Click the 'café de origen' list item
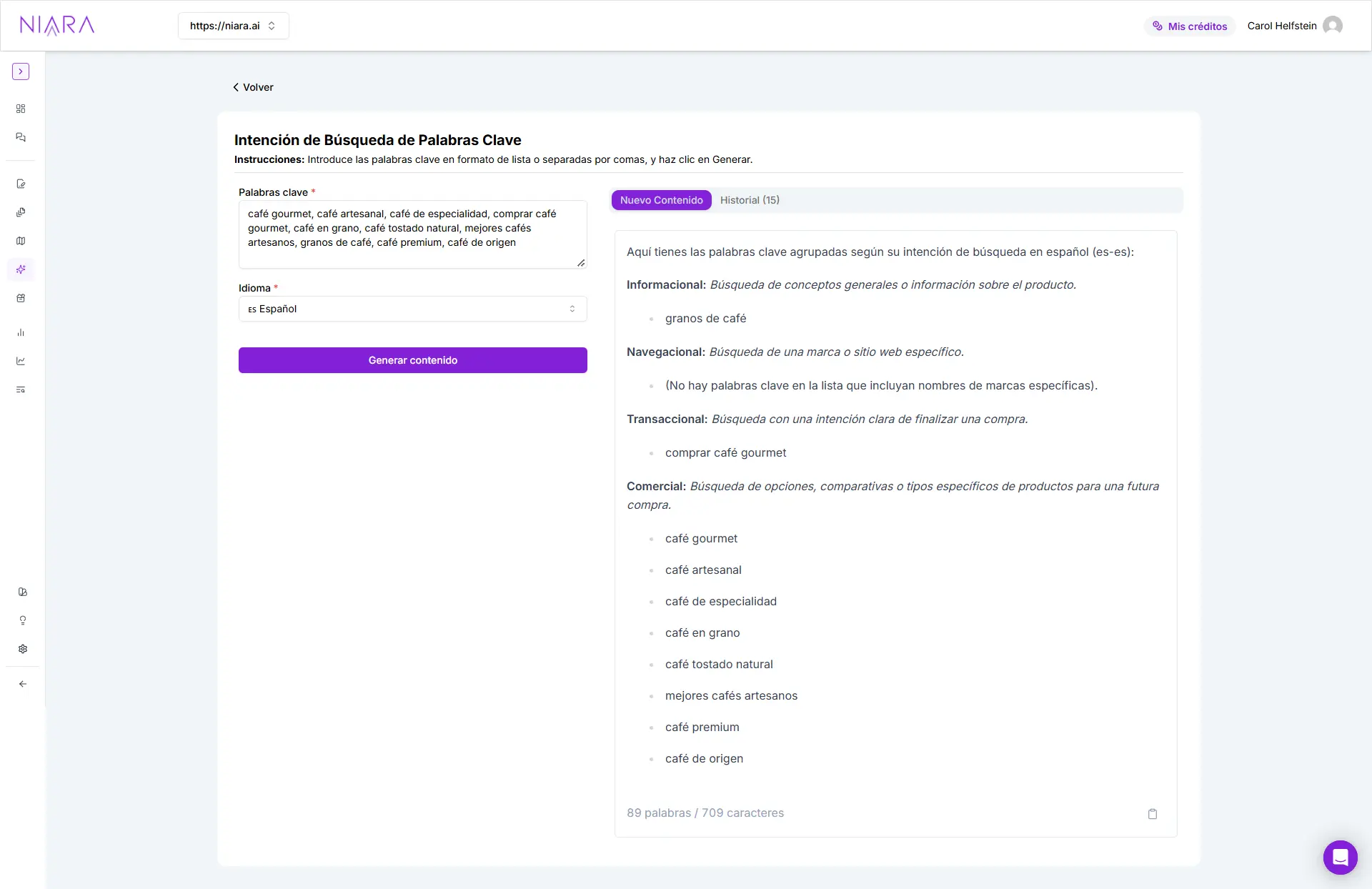 704,758
